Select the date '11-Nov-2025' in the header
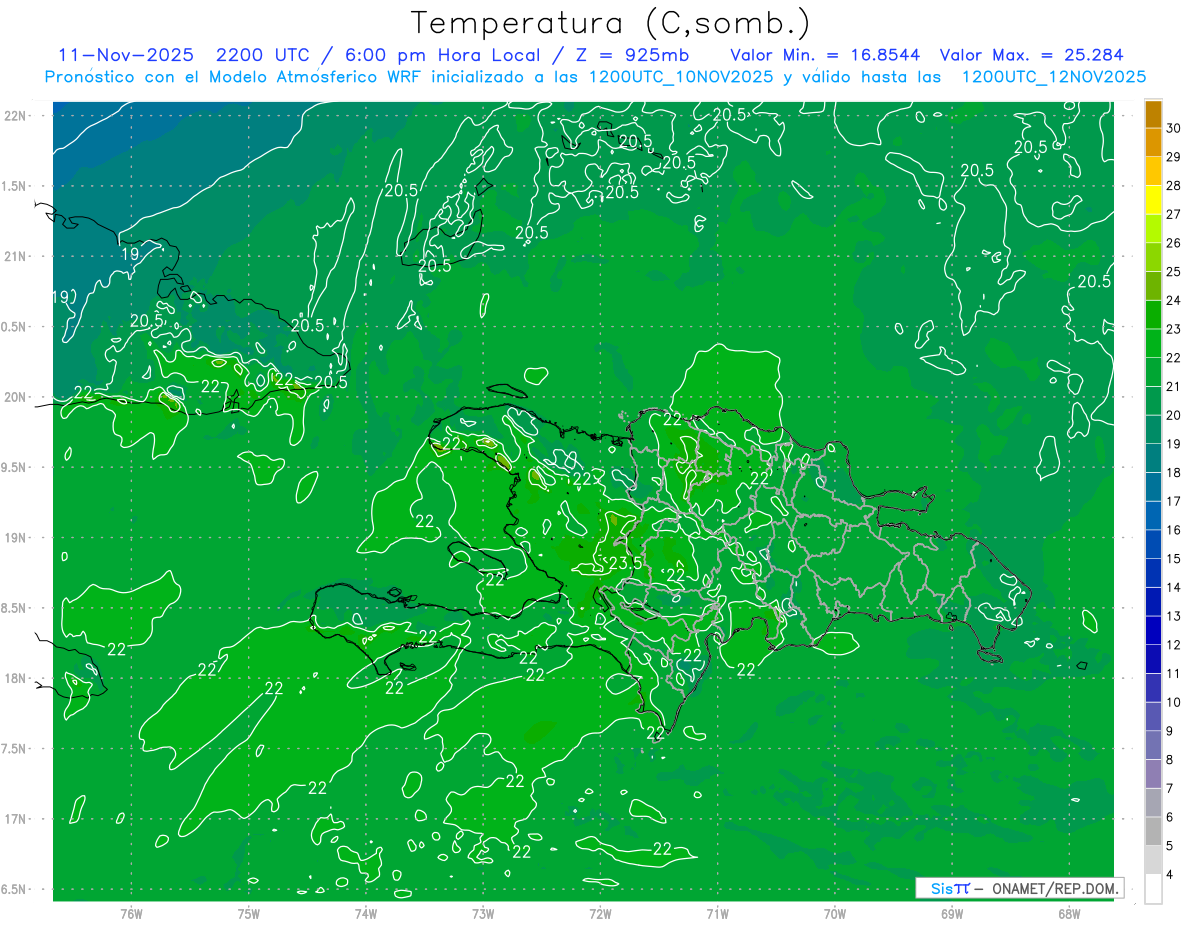The width and height of the screenshot is (1200, 927). 125,55
